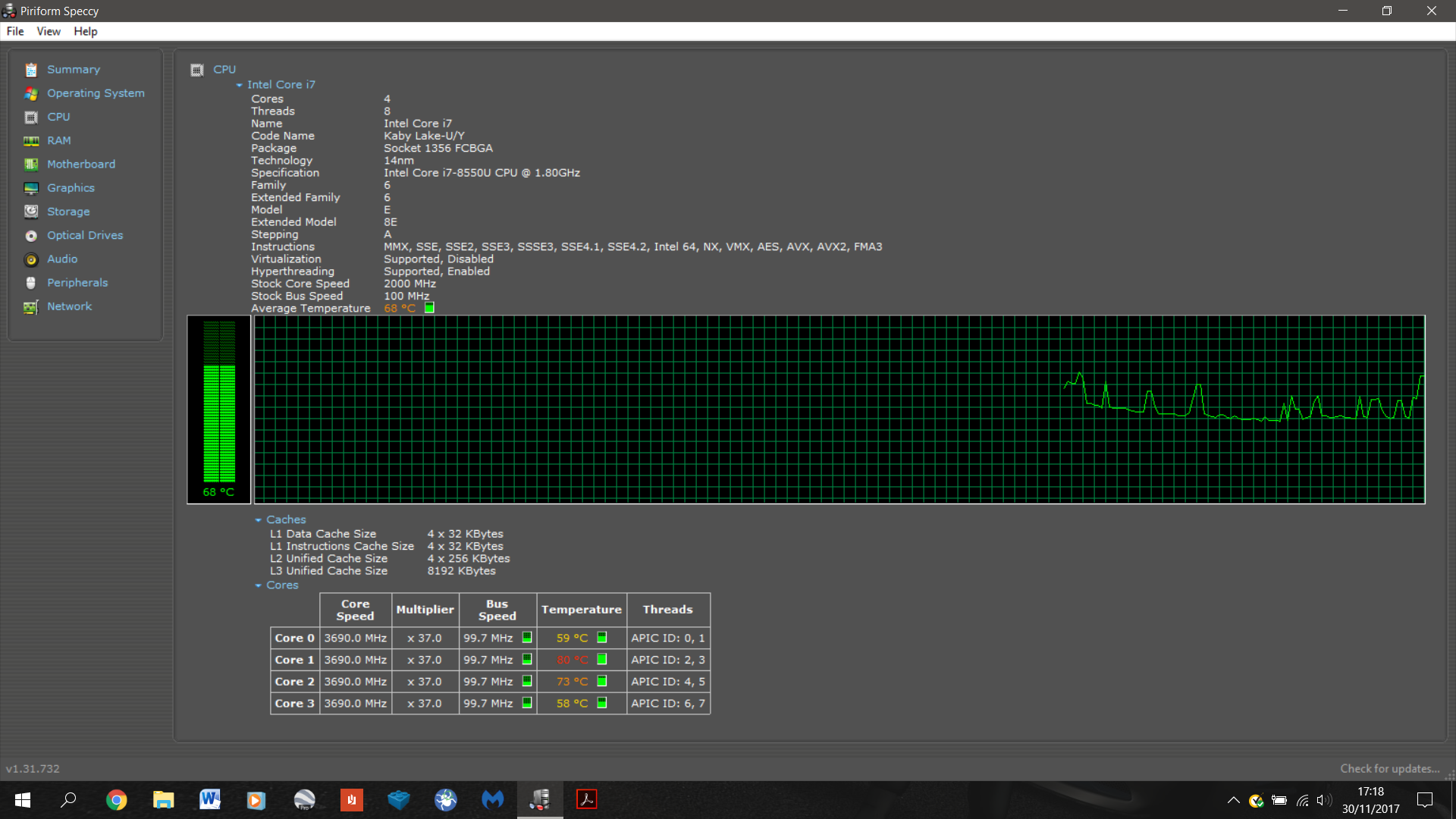Open the Motherboard icon in sidebar
Screen dimensions: 1456x819
(31, 165)
